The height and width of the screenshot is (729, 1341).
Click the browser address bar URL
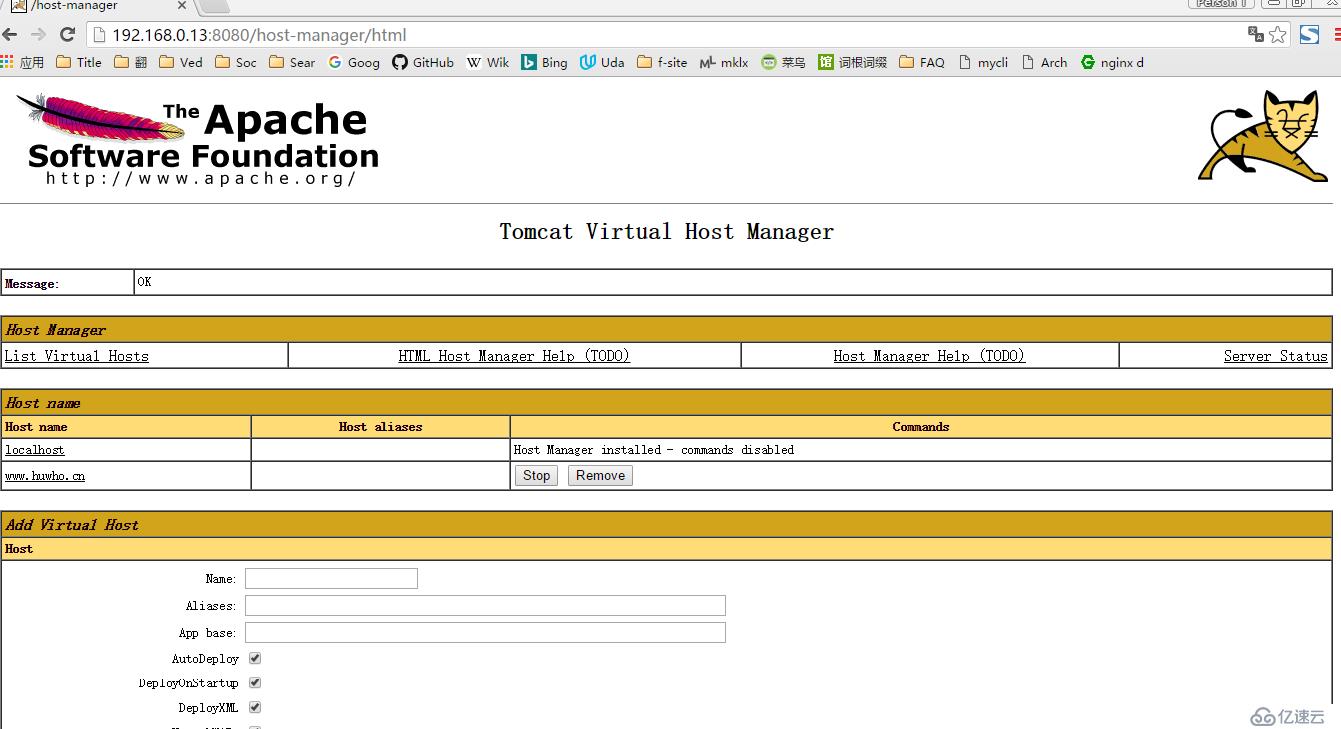click(x=259, y=35)
